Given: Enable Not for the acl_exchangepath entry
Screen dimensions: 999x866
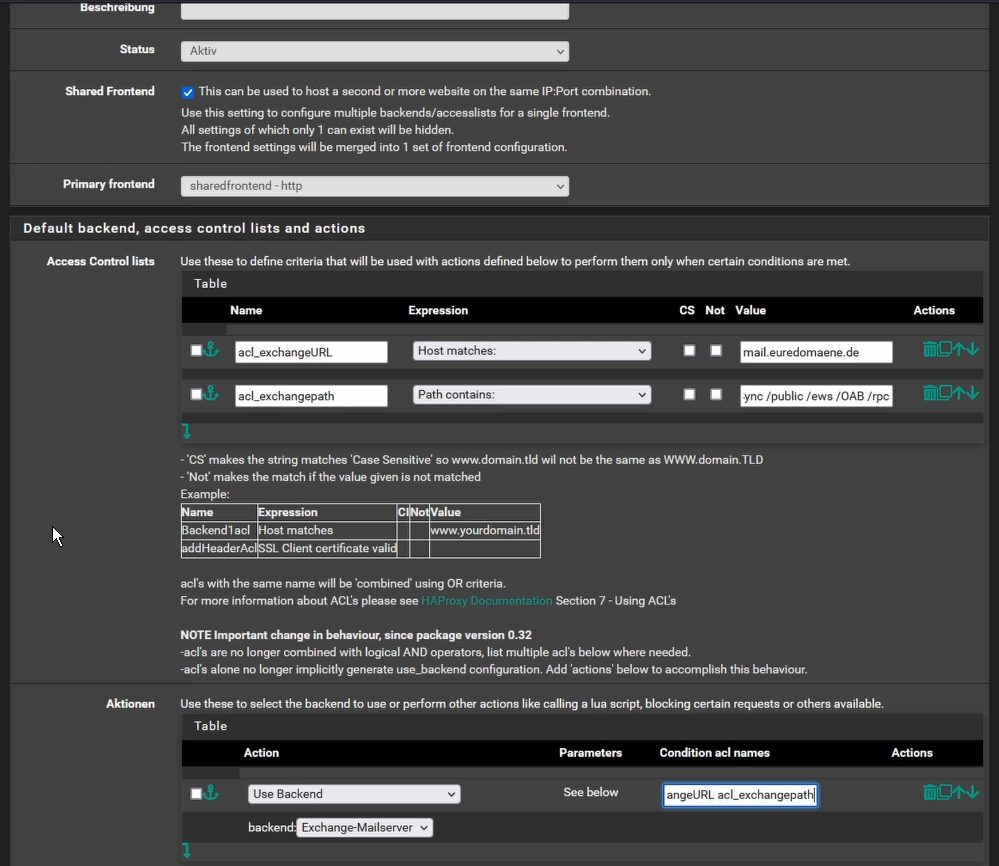Looking at the screenshot, I should click(x=716, y=394).
